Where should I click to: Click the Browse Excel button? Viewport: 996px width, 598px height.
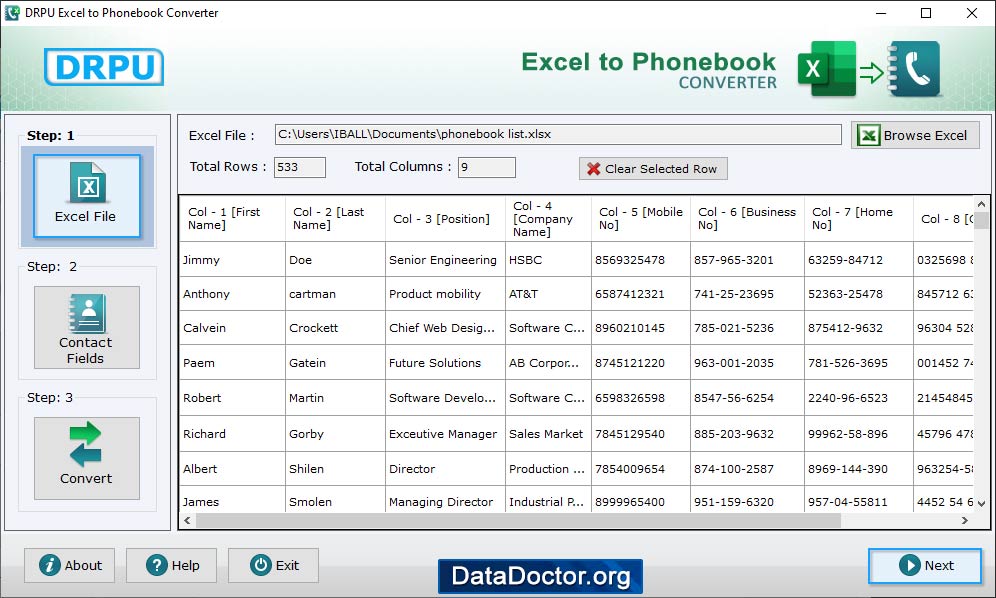pos(915,135)
